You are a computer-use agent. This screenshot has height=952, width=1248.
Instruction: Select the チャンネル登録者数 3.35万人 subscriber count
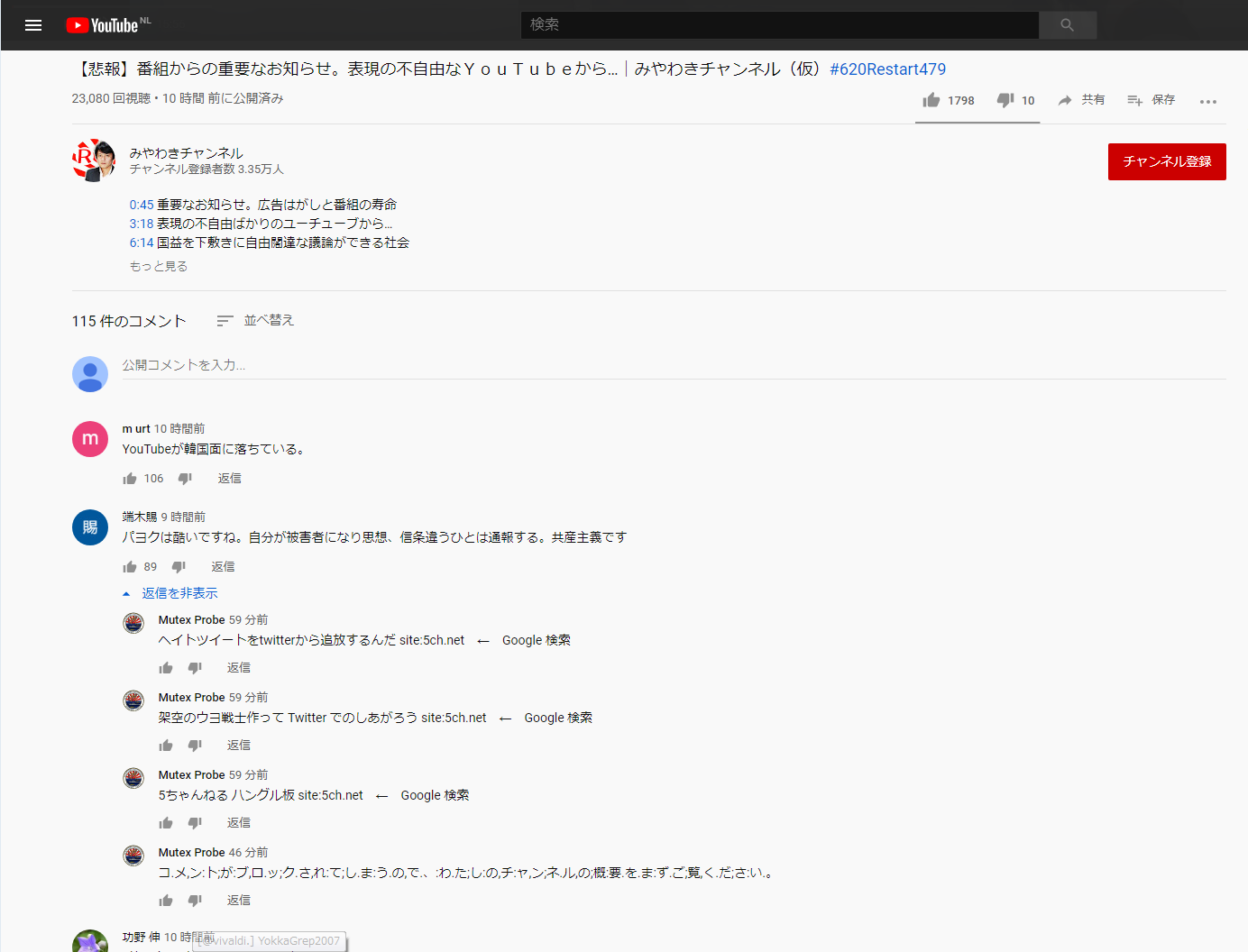(x=206, y=169)
